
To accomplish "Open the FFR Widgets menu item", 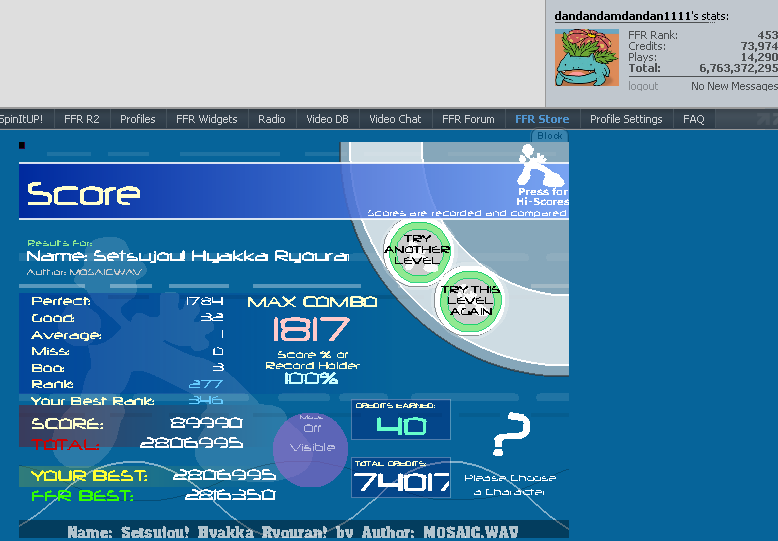I will 206,119.
